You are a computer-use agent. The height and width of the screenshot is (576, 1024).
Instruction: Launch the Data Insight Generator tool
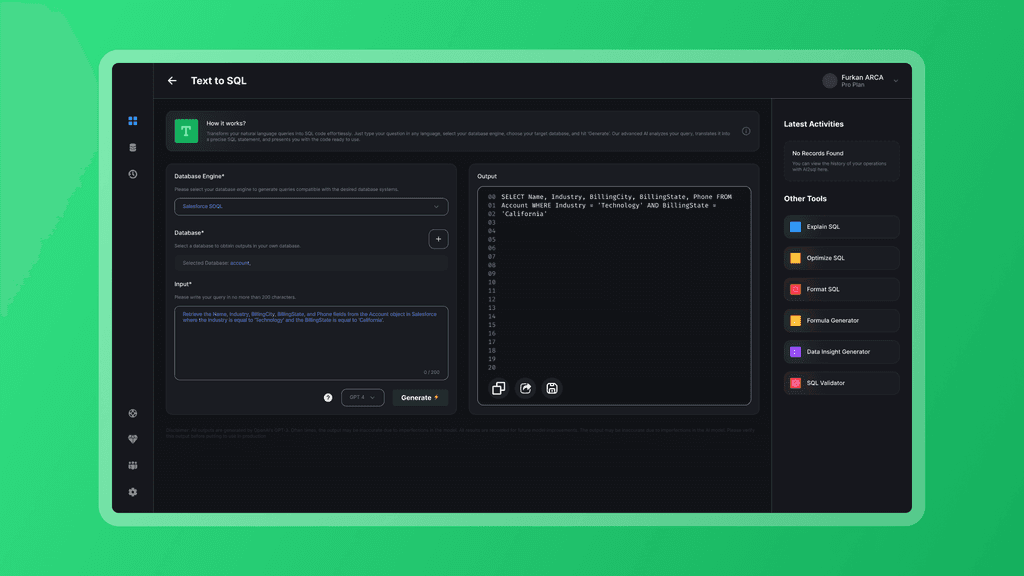(840, 351)
